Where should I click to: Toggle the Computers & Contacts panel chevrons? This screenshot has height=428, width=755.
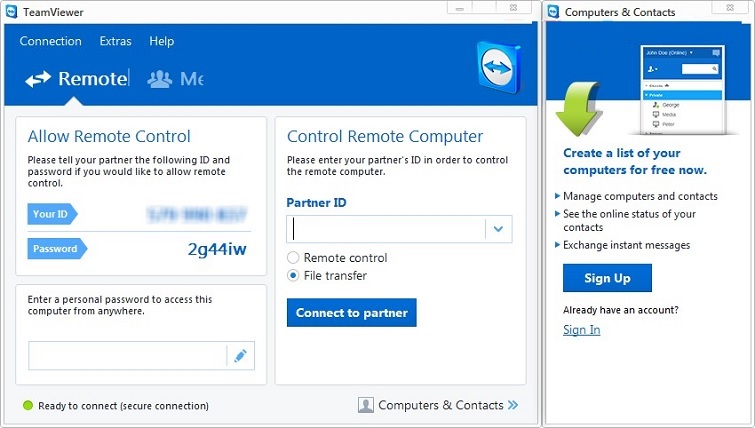pos(513,405)
